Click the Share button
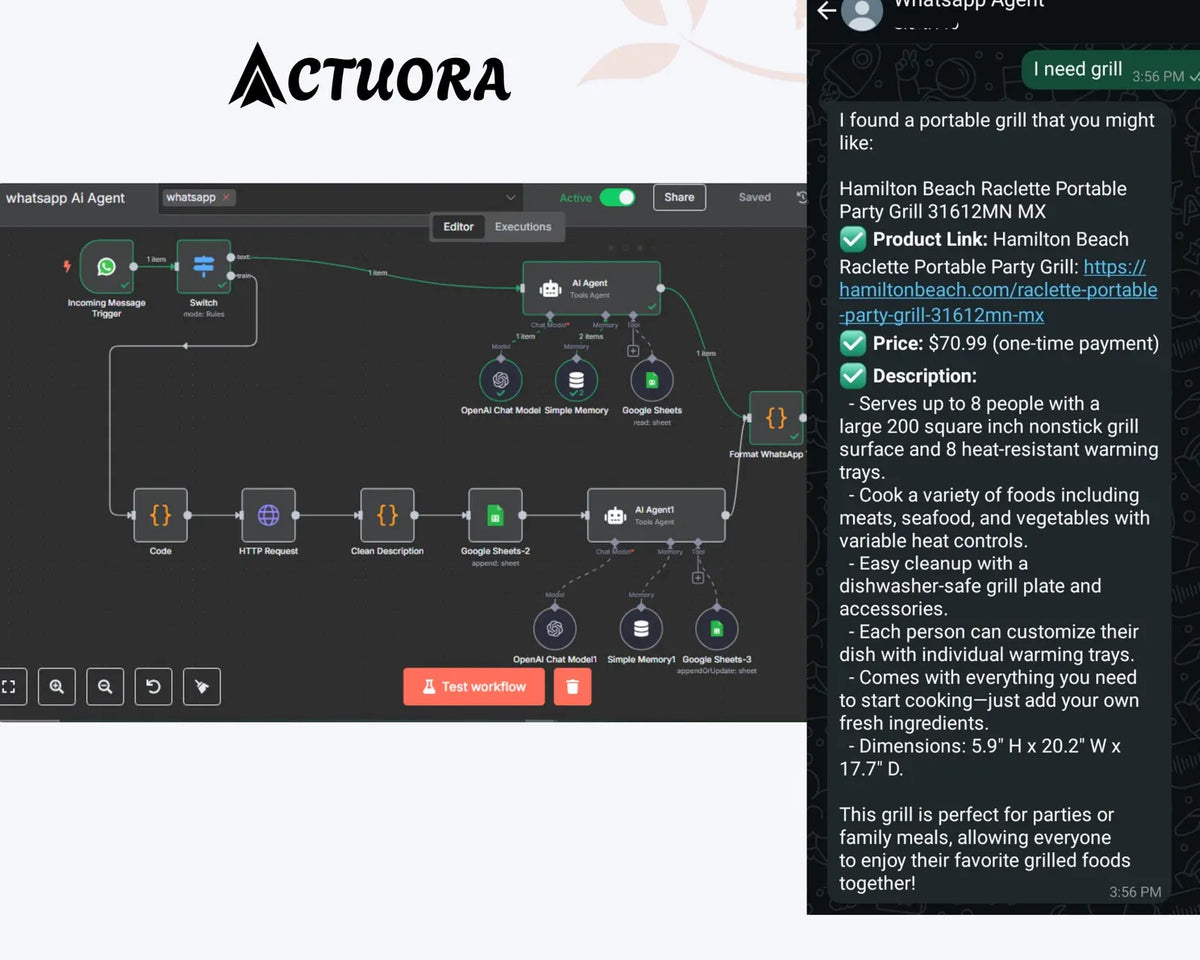Viewport: 1200px width, 960px height. tap(679, 197)
